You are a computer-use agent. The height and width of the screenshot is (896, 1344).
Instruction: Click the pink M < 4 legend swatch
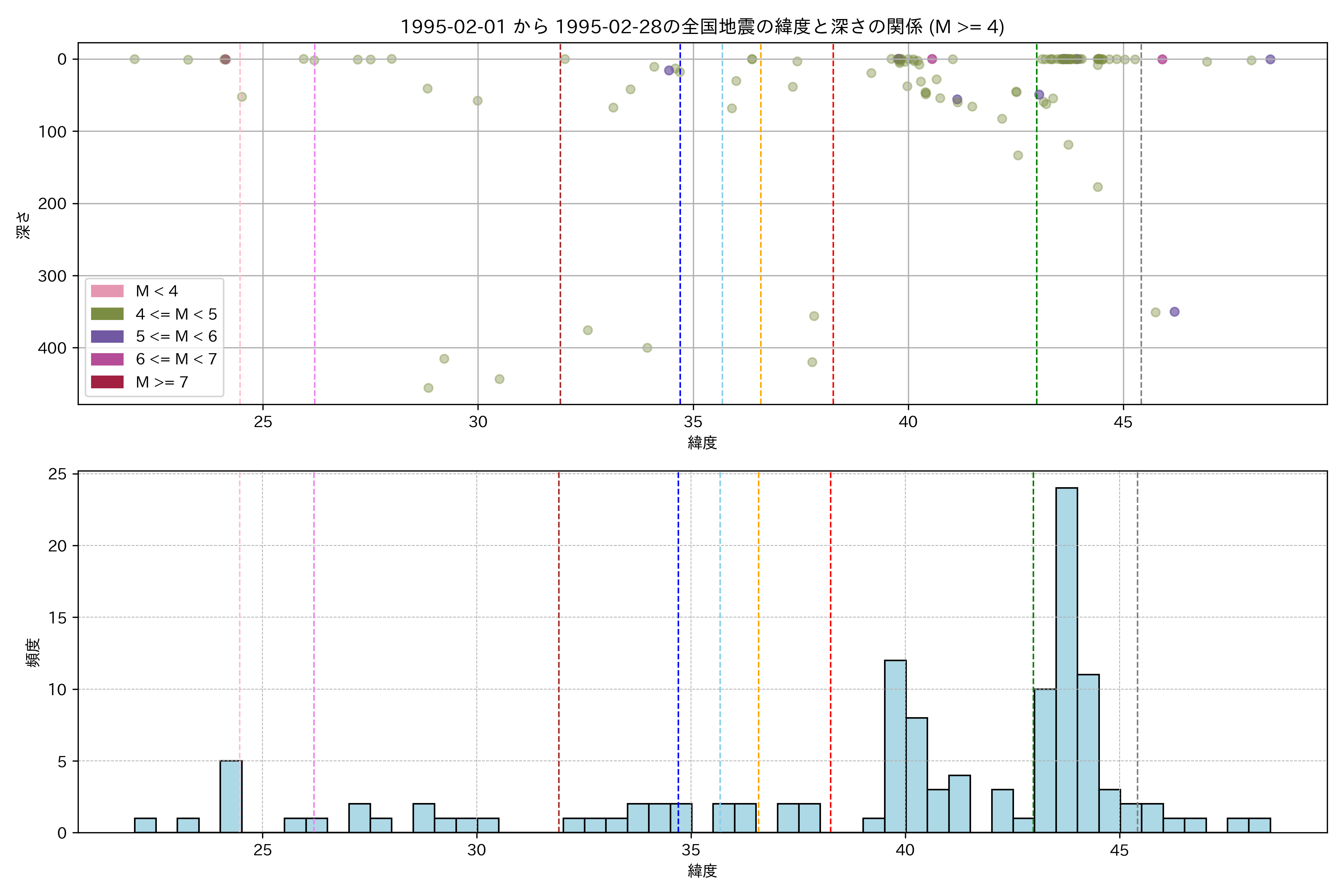pos(107,291)
